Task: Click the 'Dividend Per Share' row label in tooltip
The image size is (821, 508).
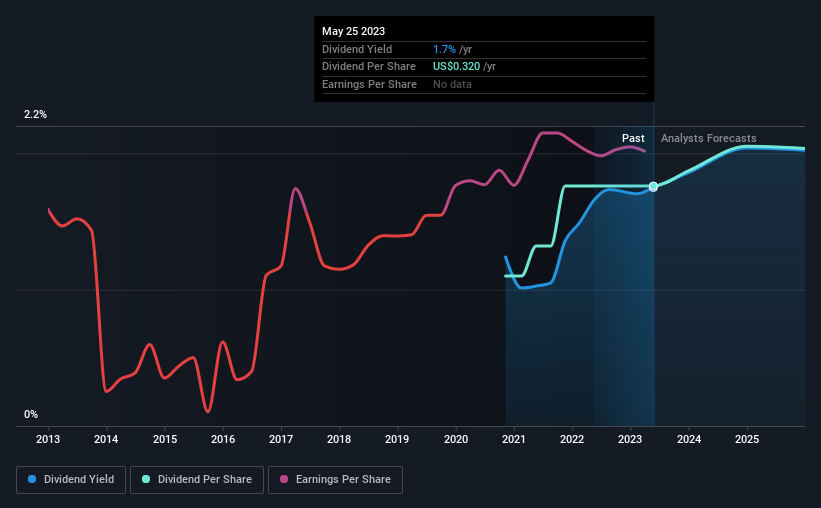Action: pos(369,67)
